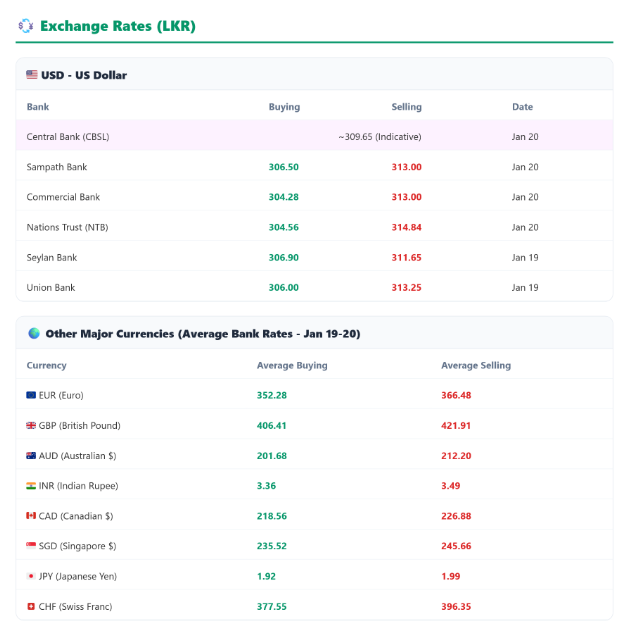
Task: Click the Buying column header in USD table
Action: click(284, 107)
